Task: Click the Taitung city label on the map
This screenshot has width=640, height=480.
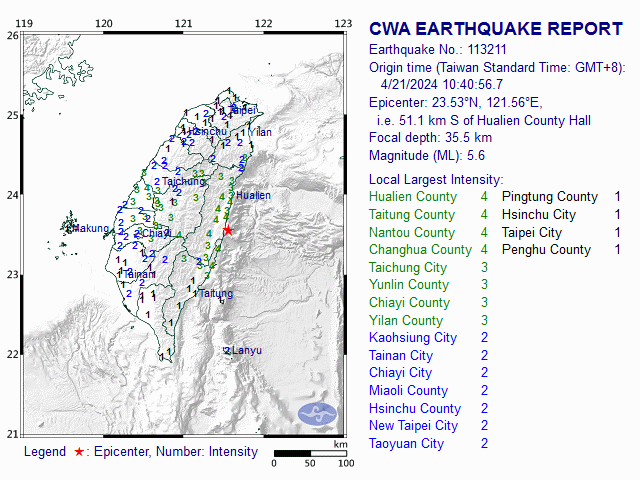Action: point(215,294)
